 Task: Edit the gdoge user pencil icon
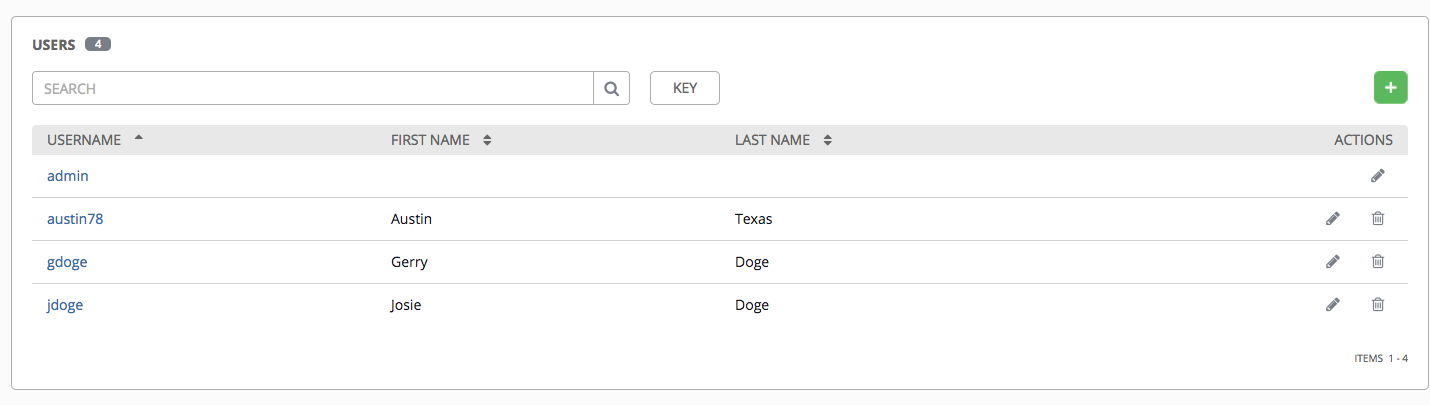tap(1332, 262)
